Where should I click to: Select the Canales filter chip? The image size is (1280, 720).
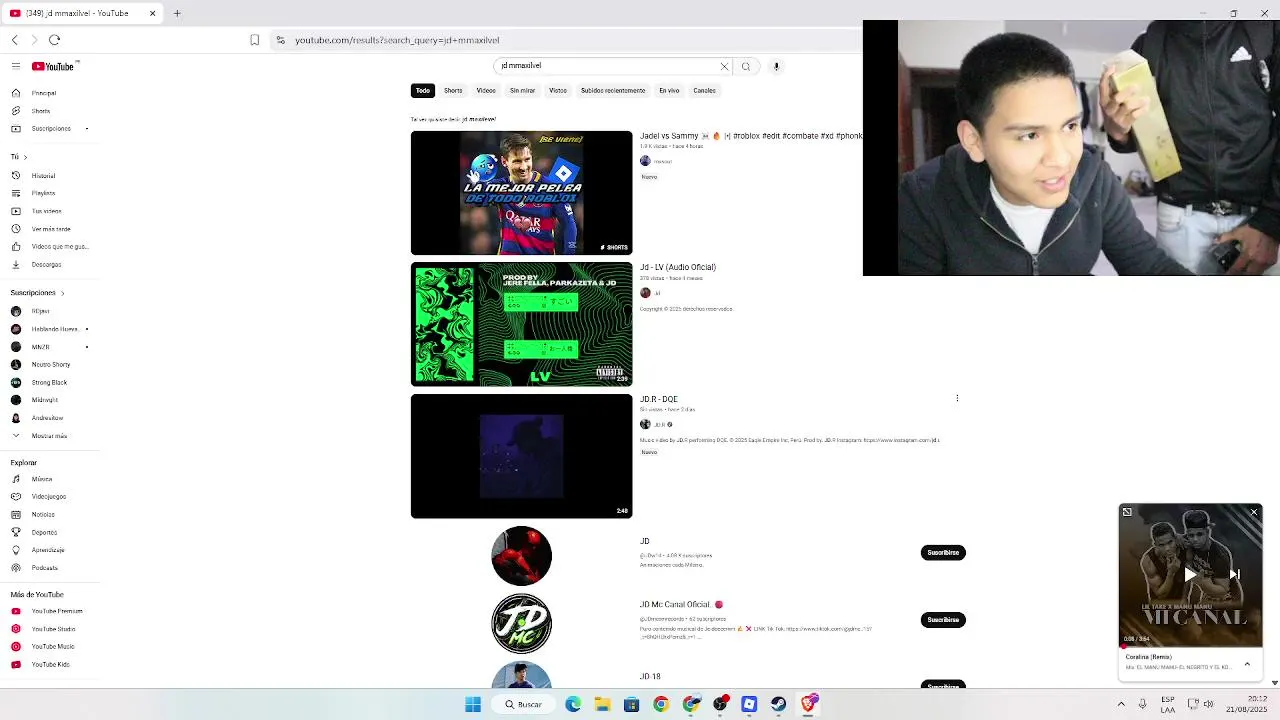pos(704,91)
